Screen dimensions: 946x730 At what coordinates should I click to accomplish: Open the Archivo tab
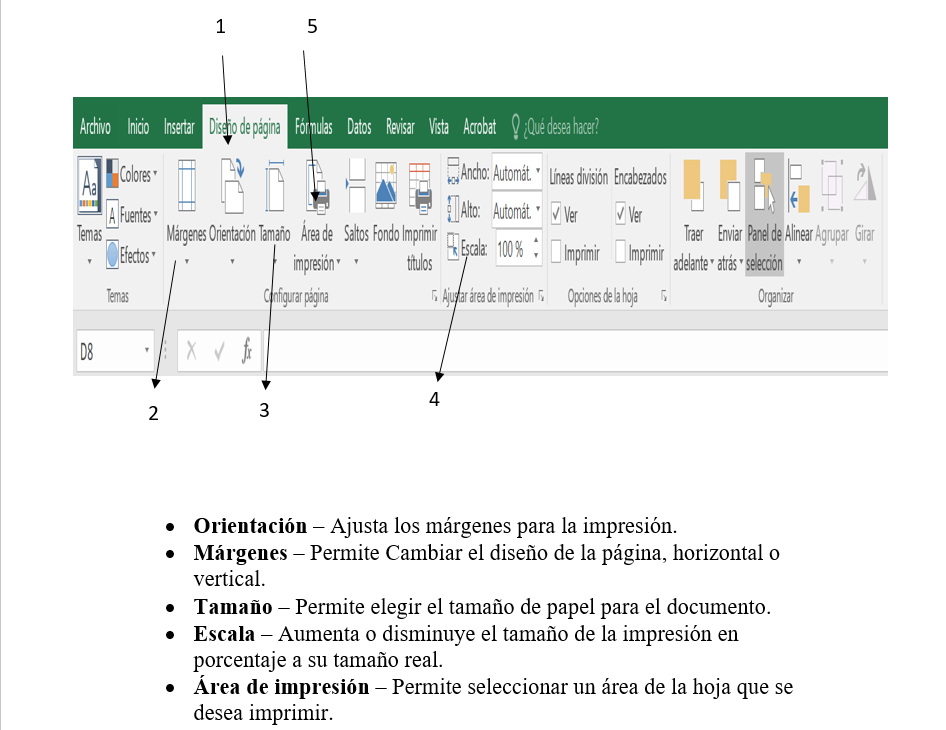pyautogui.click(x=95, y=127)
